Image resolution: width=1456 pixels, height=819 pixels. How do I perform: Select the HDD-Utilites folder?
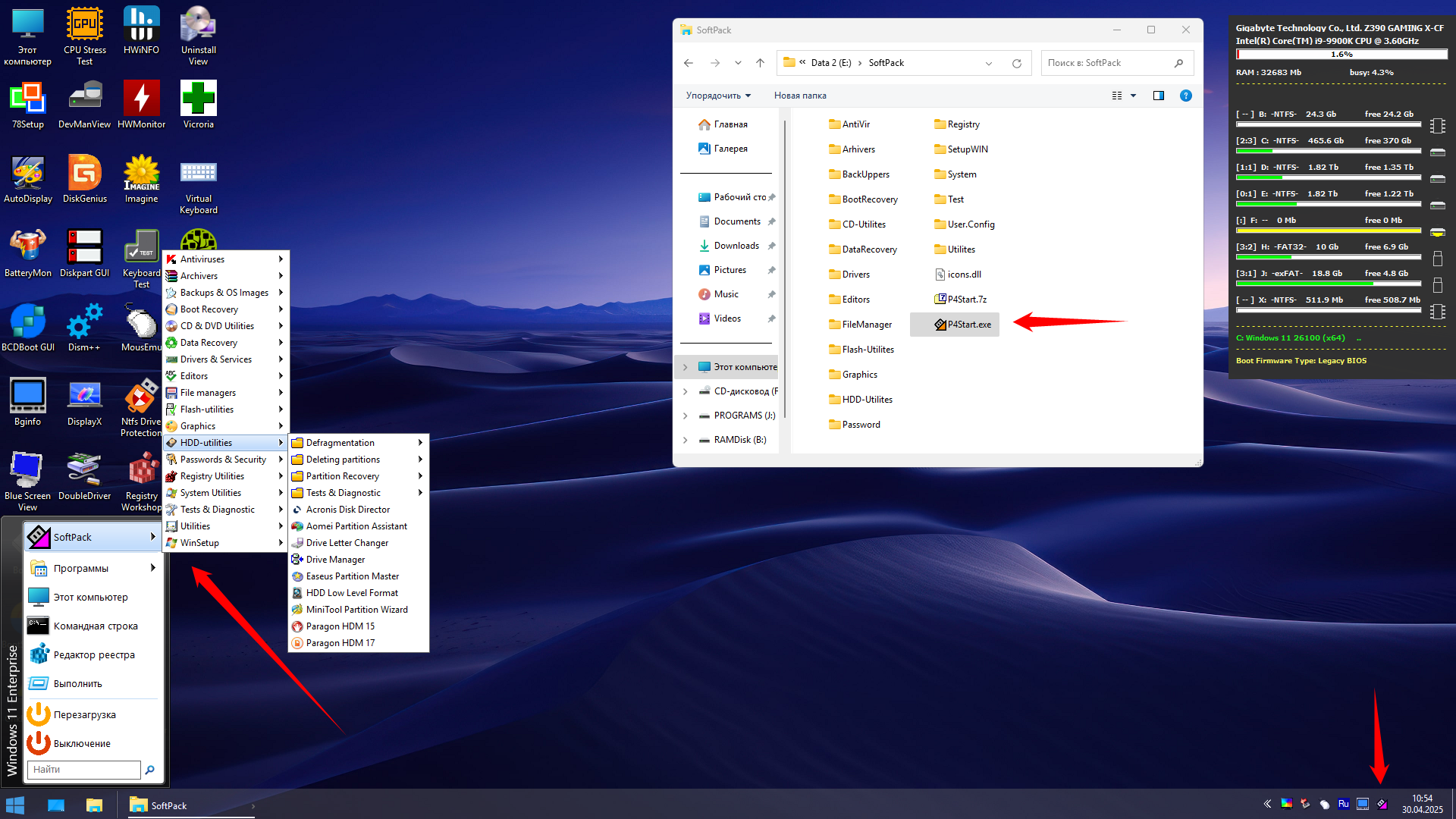861,400
